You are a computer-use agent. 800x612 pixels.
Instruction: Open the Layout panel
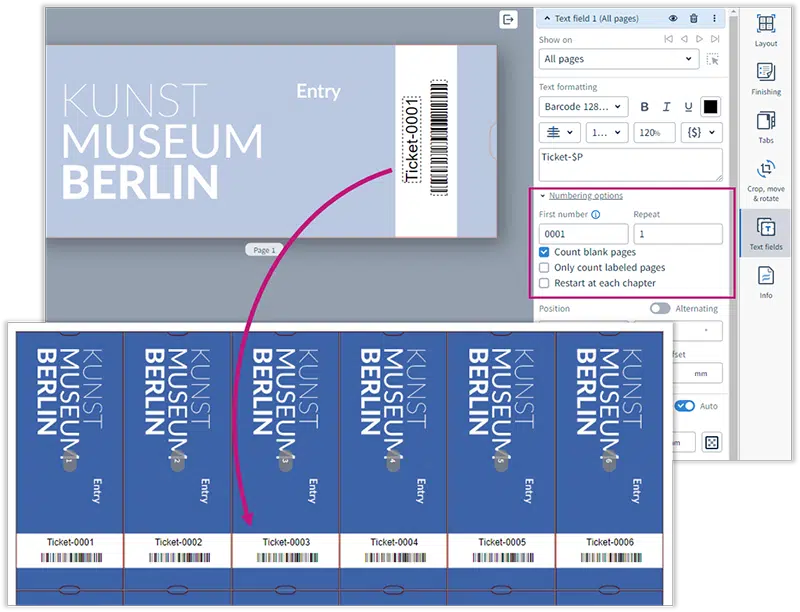point(766,31)
